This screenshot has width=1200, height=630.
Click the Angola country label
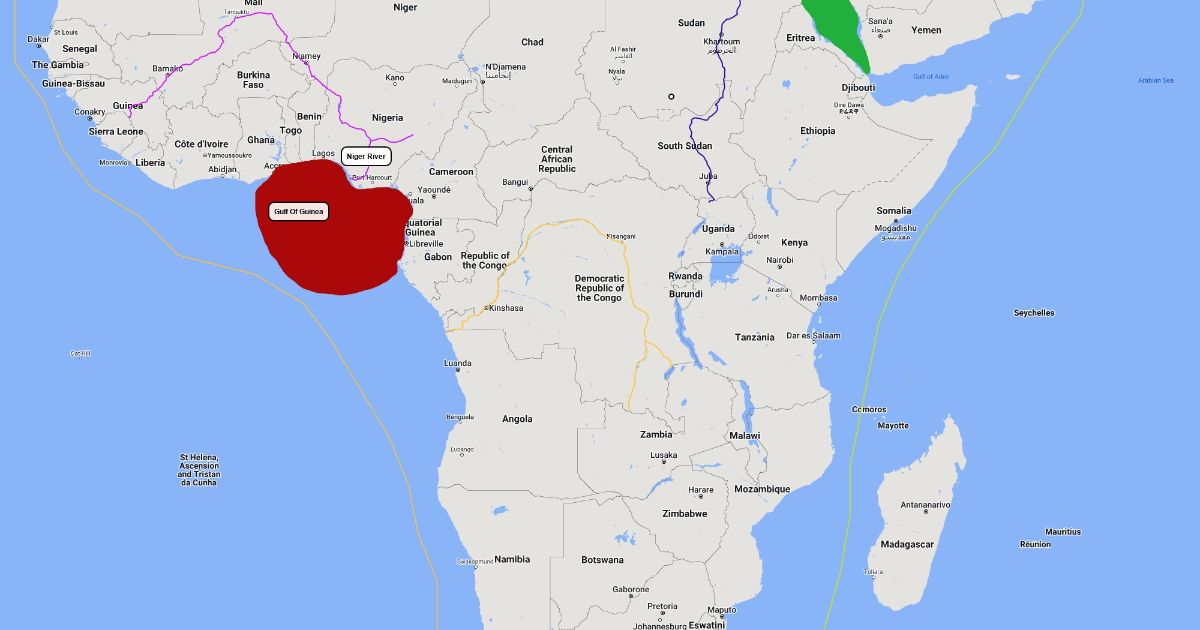[x=517, y=419]
